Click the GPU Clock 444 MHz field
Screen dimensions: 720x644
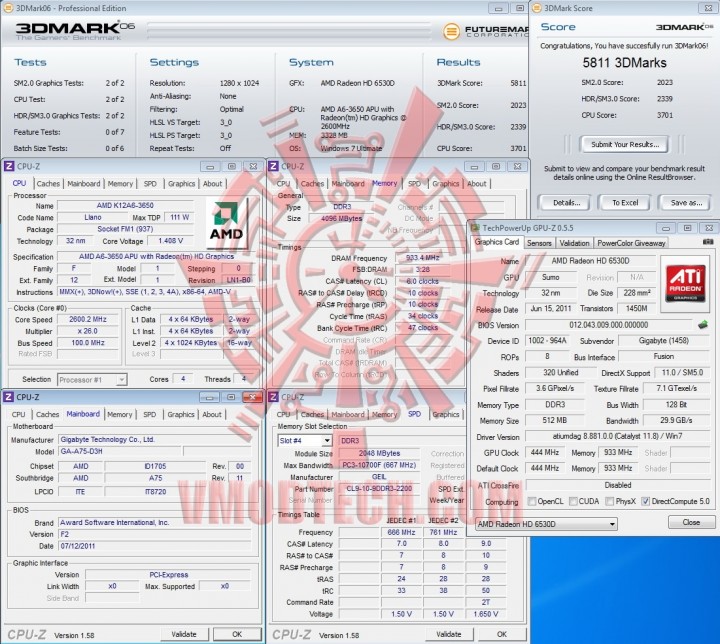(x=545, y=453)
